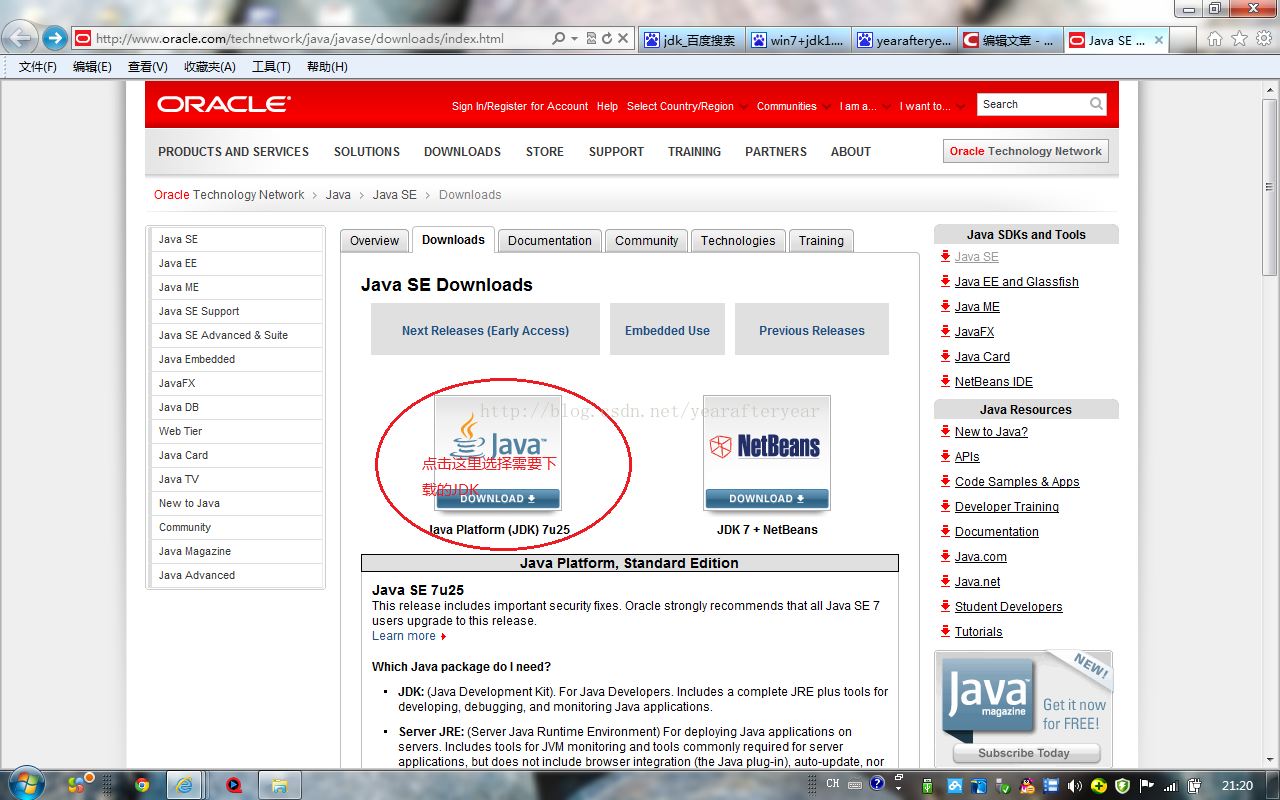Viewport: 1280px width, 800px height.
Task: Open the 查看(V) menu
Action: tap(148, 67)
